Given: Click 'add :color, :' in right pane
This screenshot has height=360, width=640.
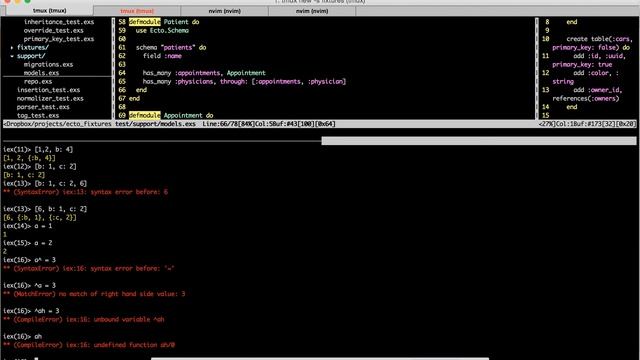Looking at the screenshot, I should [x=596, y=73].
